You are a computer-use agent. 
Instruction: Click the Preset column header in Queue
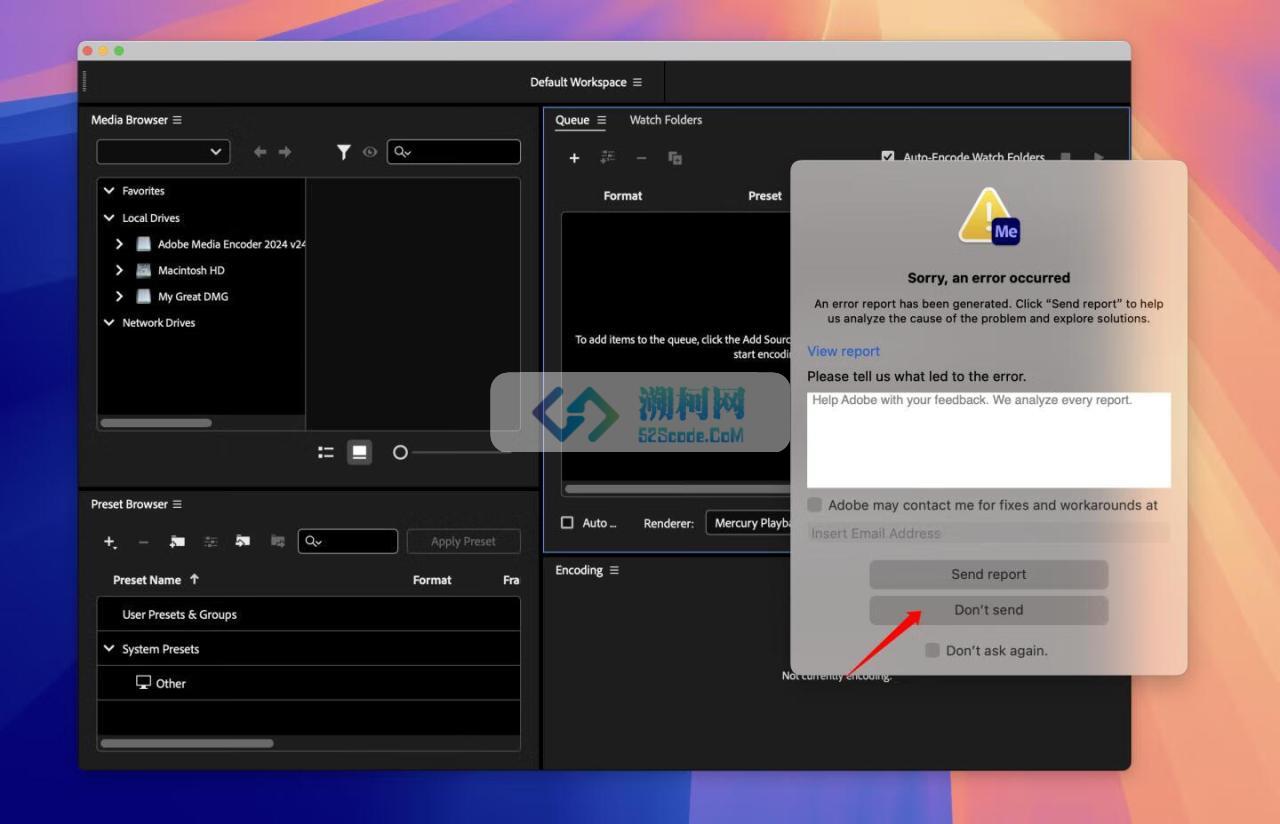(x=765, y=196)
